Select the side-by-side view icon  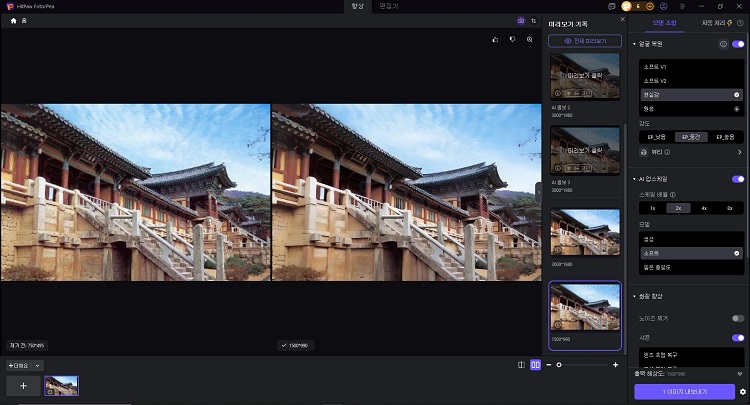point(535,365)
